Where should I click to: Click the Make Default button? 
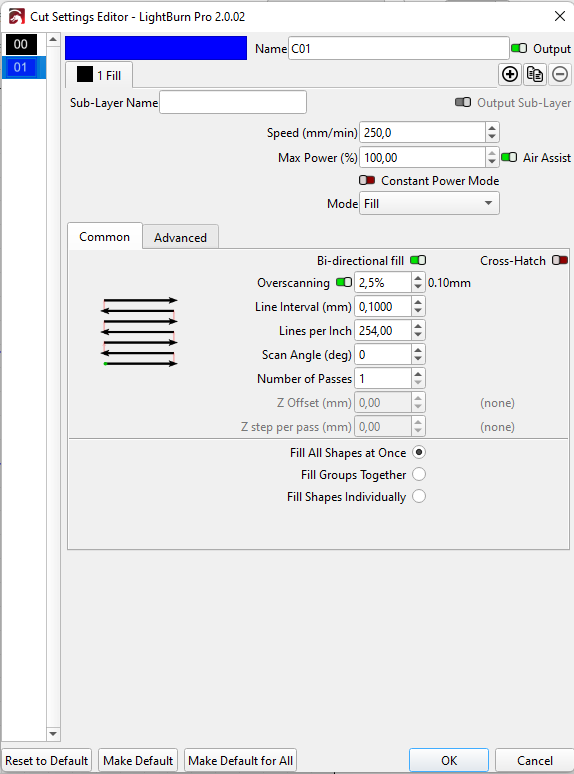[138, 760]
